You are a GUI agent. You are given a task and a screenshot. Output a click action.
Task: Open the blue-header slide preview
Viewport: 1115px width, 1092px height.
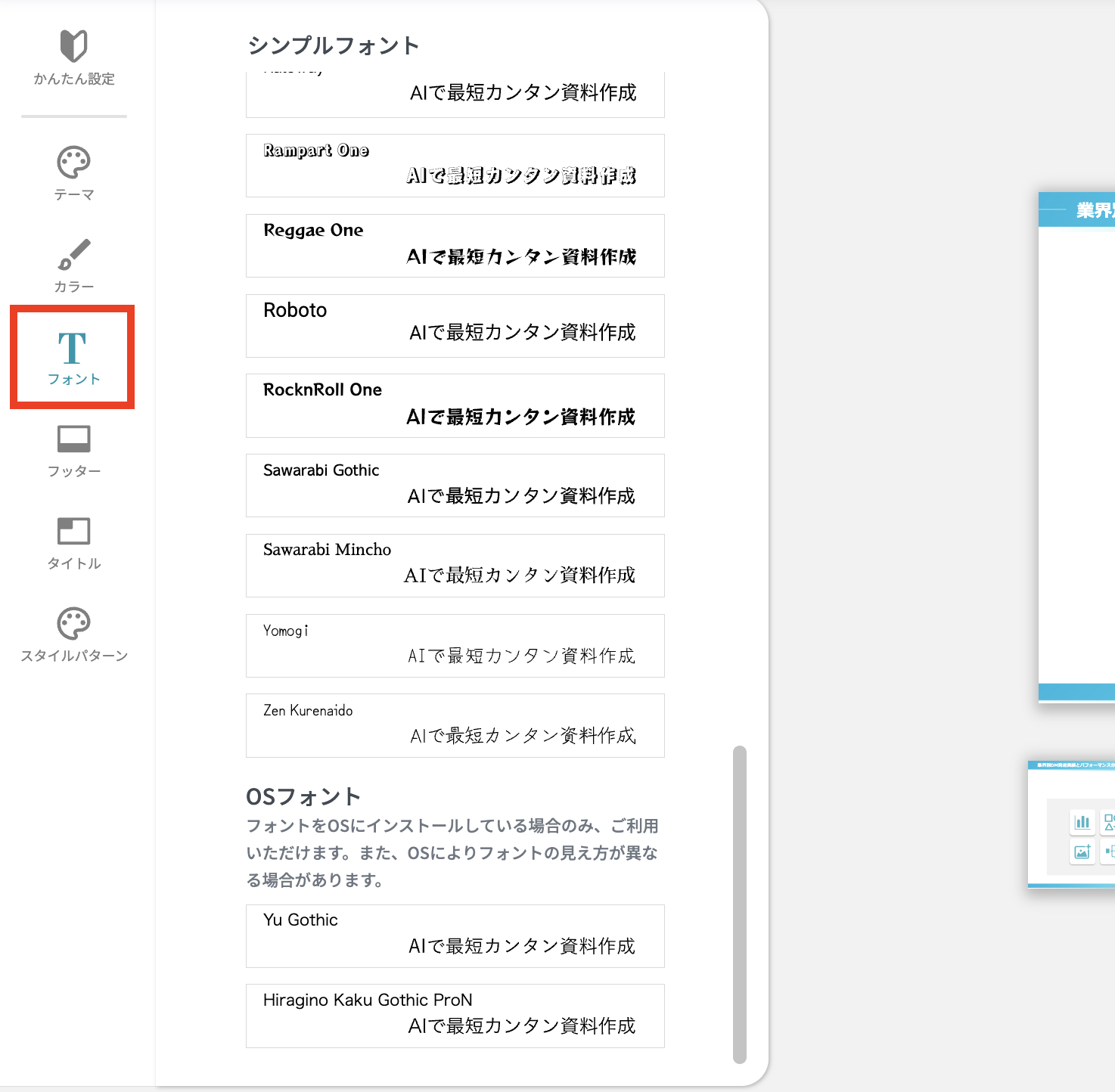(1076, 447)
